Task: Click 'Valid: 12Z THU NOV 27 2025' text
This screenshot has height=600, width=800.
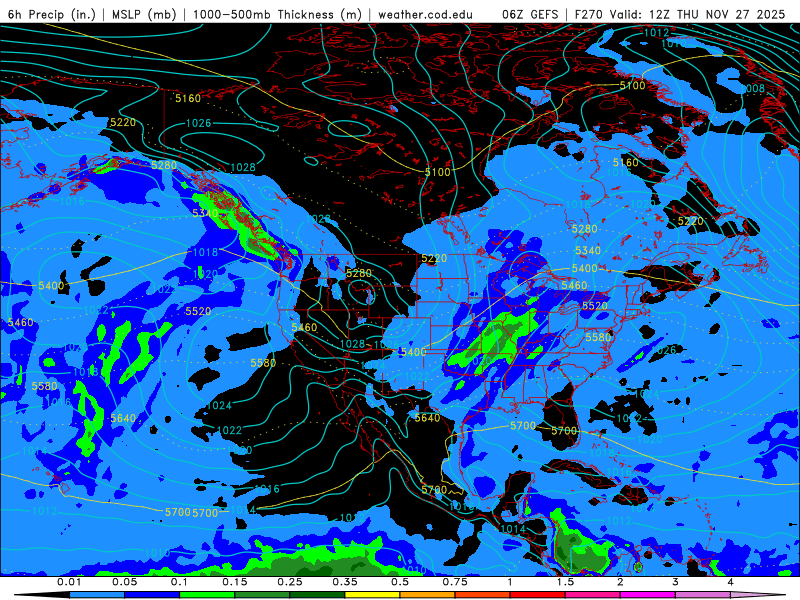Action: (x=696, y=14)
